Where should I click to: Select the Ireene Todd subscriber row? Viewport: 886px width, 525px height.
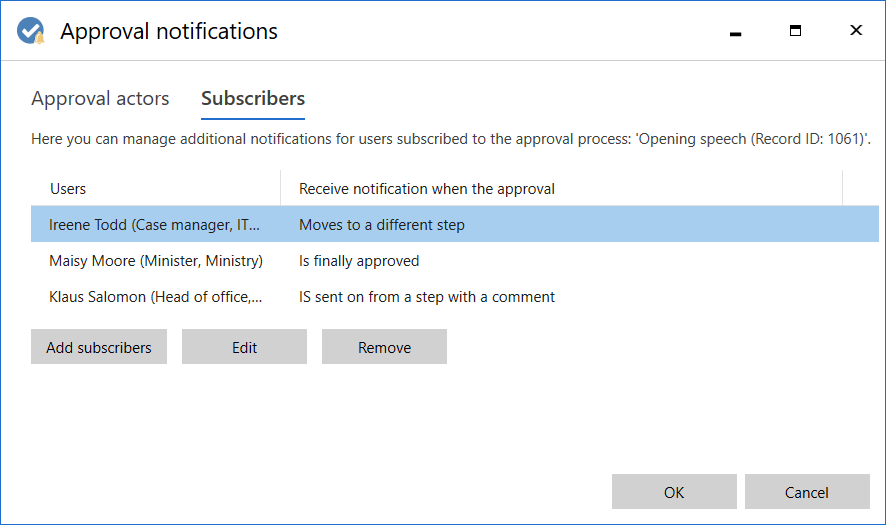point(455,224)
